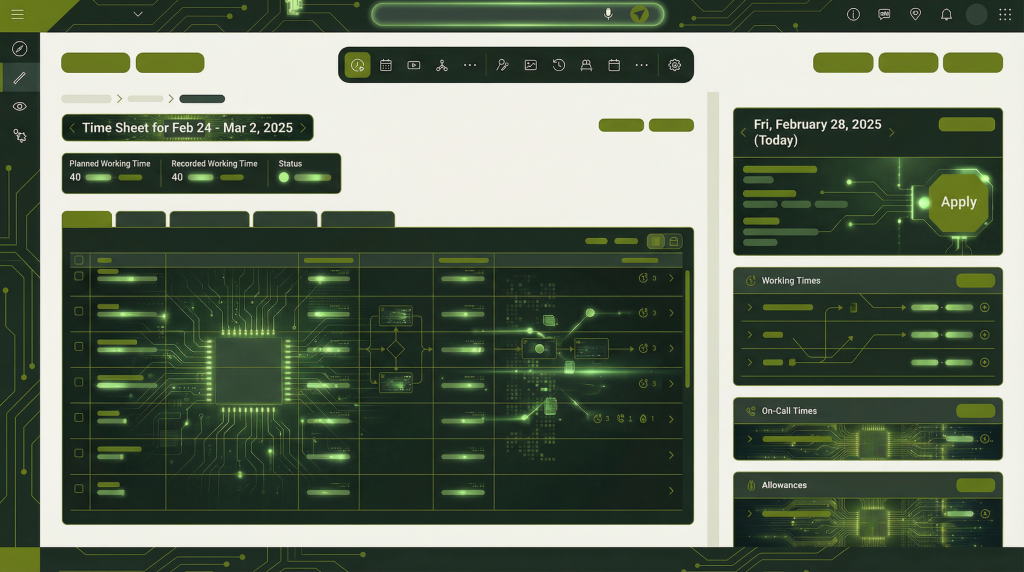
Task: Expand the On-Call Times entry row
Action: (749, 438)
